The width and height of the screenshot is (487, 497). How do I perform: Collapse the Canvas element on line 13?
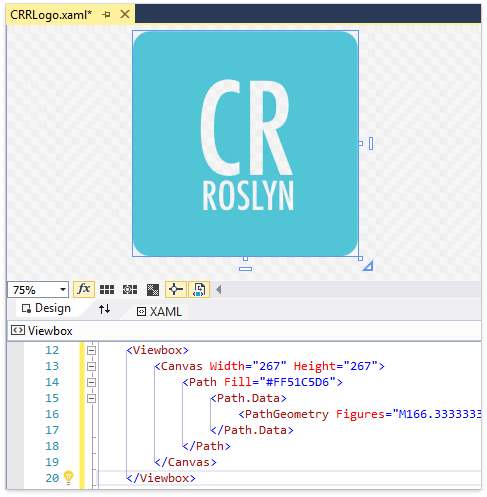(91, 366)
